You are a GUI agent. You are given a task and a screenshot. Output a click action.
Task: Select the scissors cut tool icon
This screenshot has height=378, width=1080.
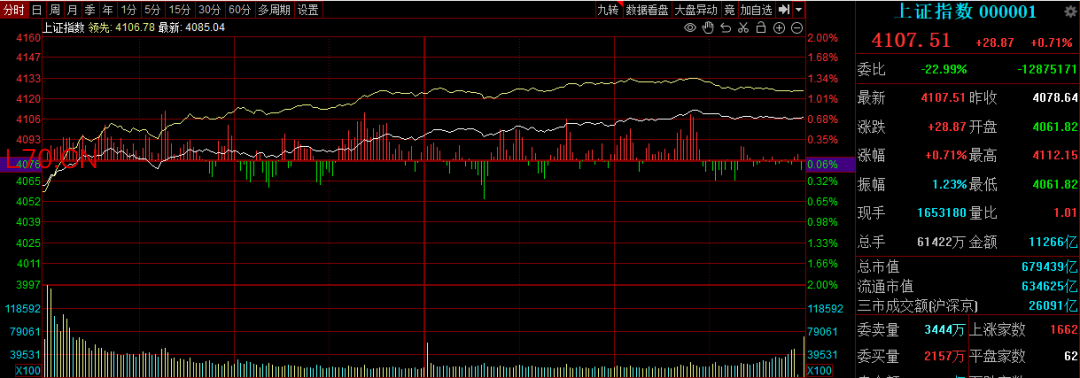click(x=743, y=28)
